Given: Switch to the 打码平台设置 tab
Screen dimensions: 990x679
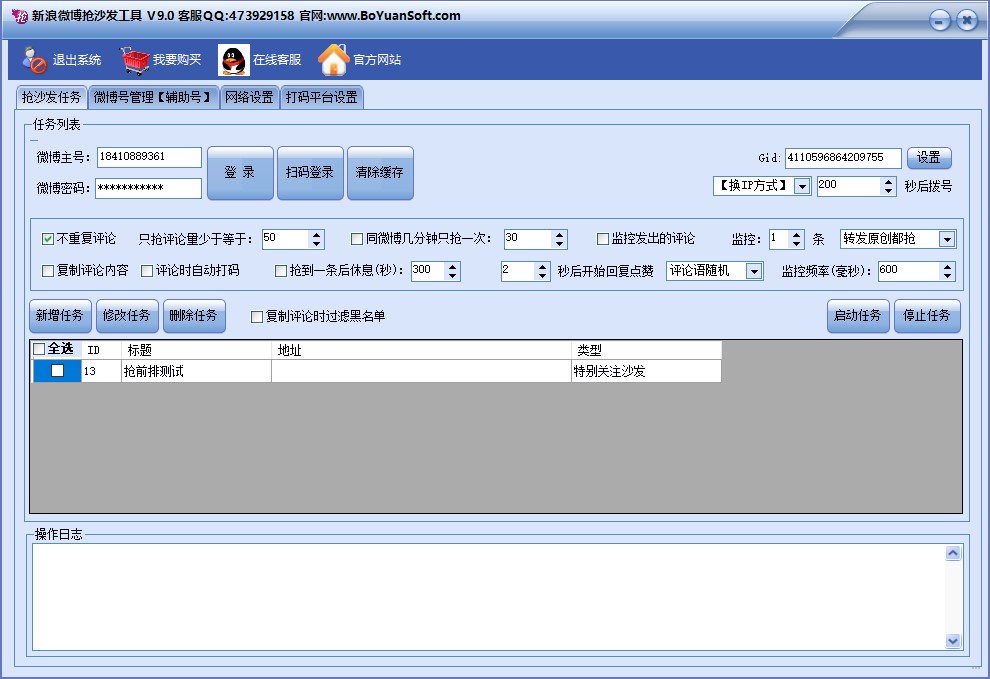Looking at the screenshot, I should point(321,98).
